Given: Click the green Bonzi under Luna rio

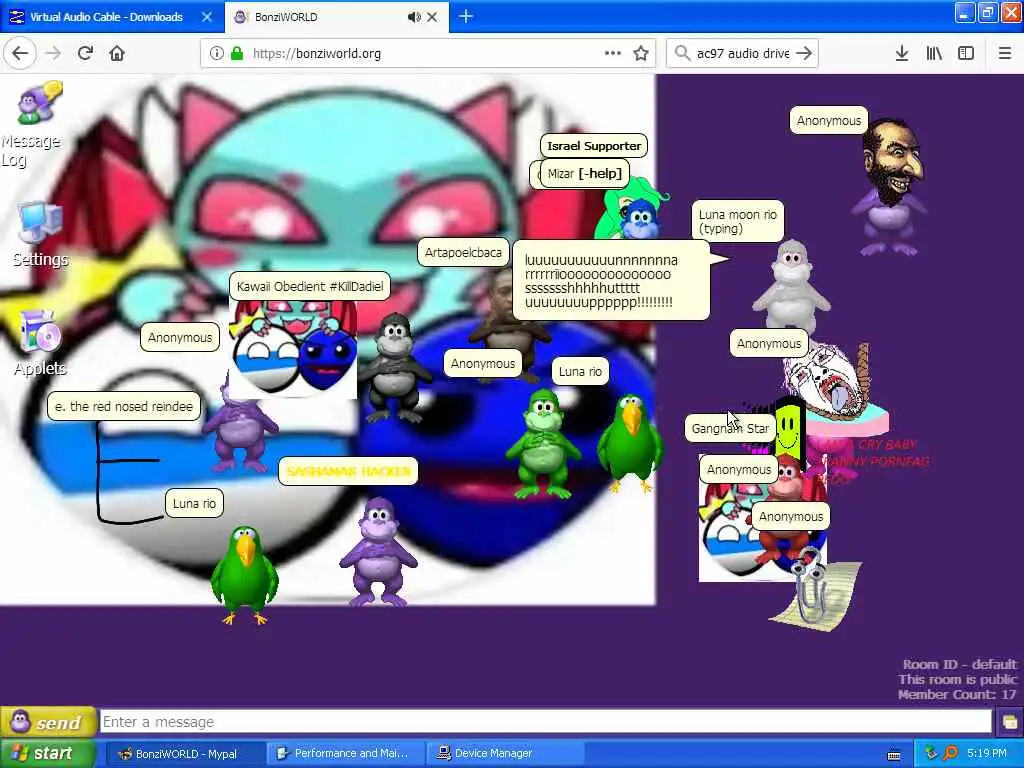Looking at the screenshot, I should tap(543, 443).
